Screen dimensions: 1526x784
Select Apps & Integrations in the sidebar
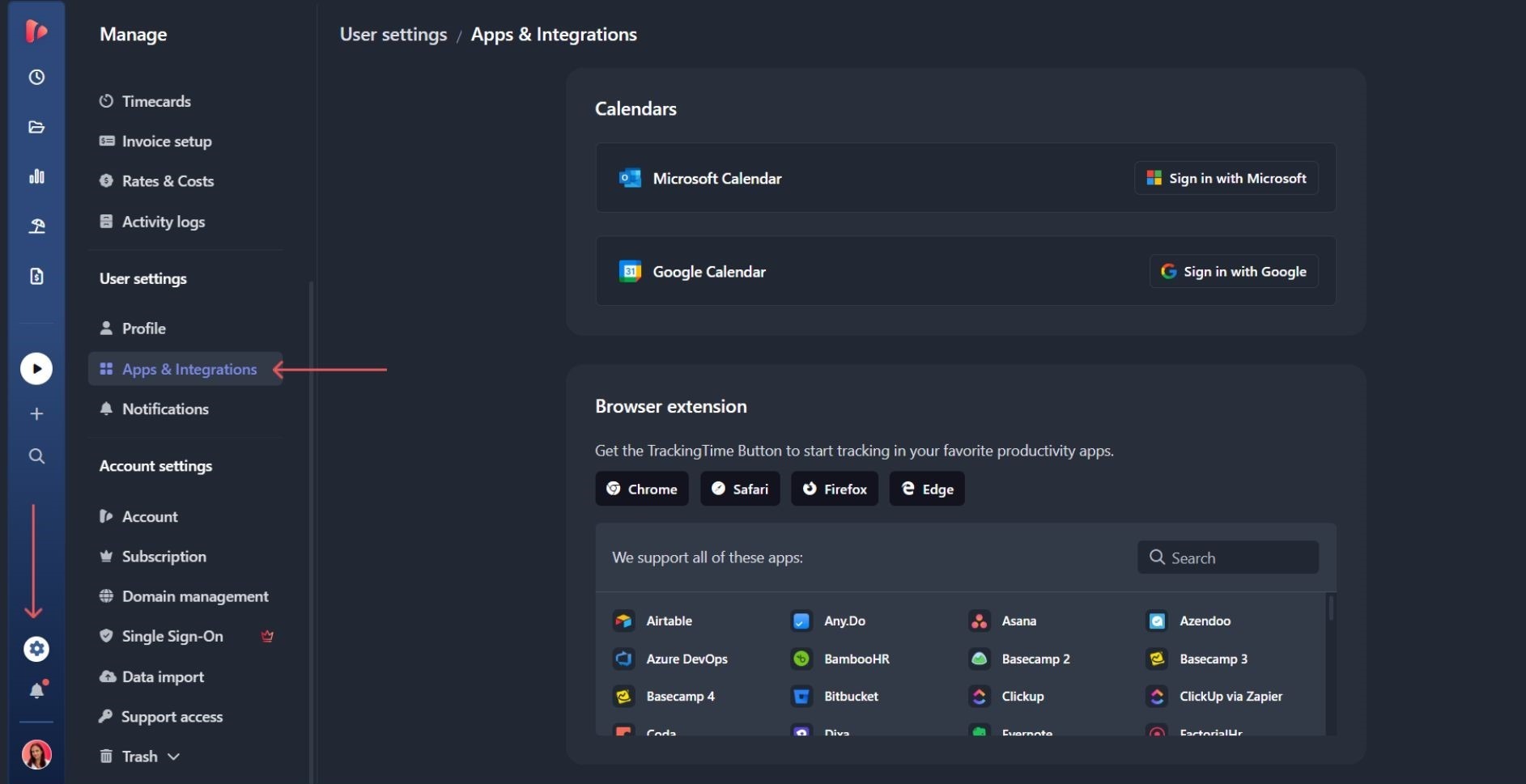[185, 369]
